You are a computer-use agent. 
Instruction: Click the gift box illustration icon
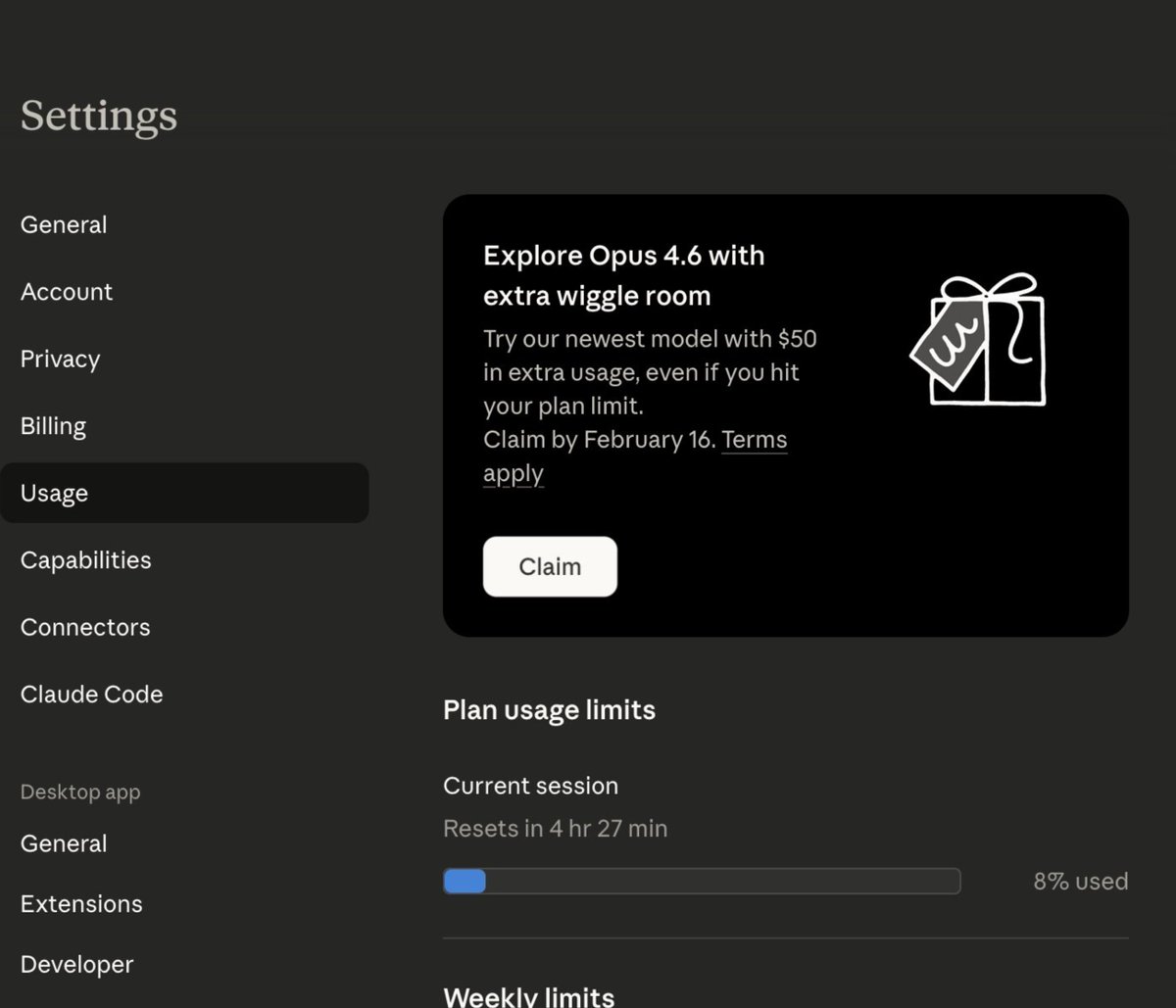click(x=978, y=339)
